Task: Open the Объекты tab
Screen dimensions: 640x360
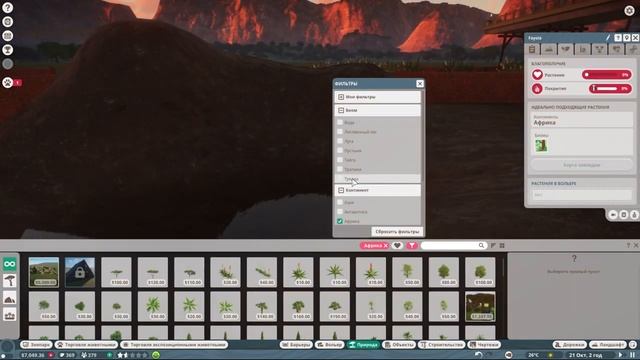Action: (399, 344)
